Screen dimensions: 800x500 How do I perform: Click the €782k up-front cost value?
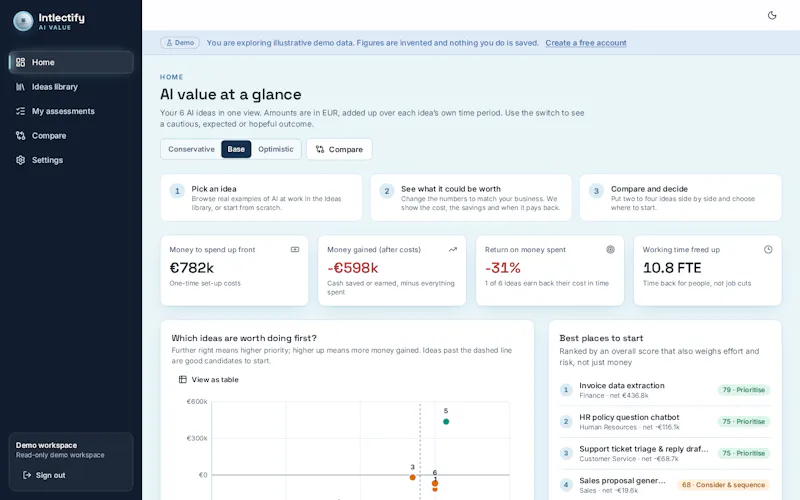click(x=191, y=268)
